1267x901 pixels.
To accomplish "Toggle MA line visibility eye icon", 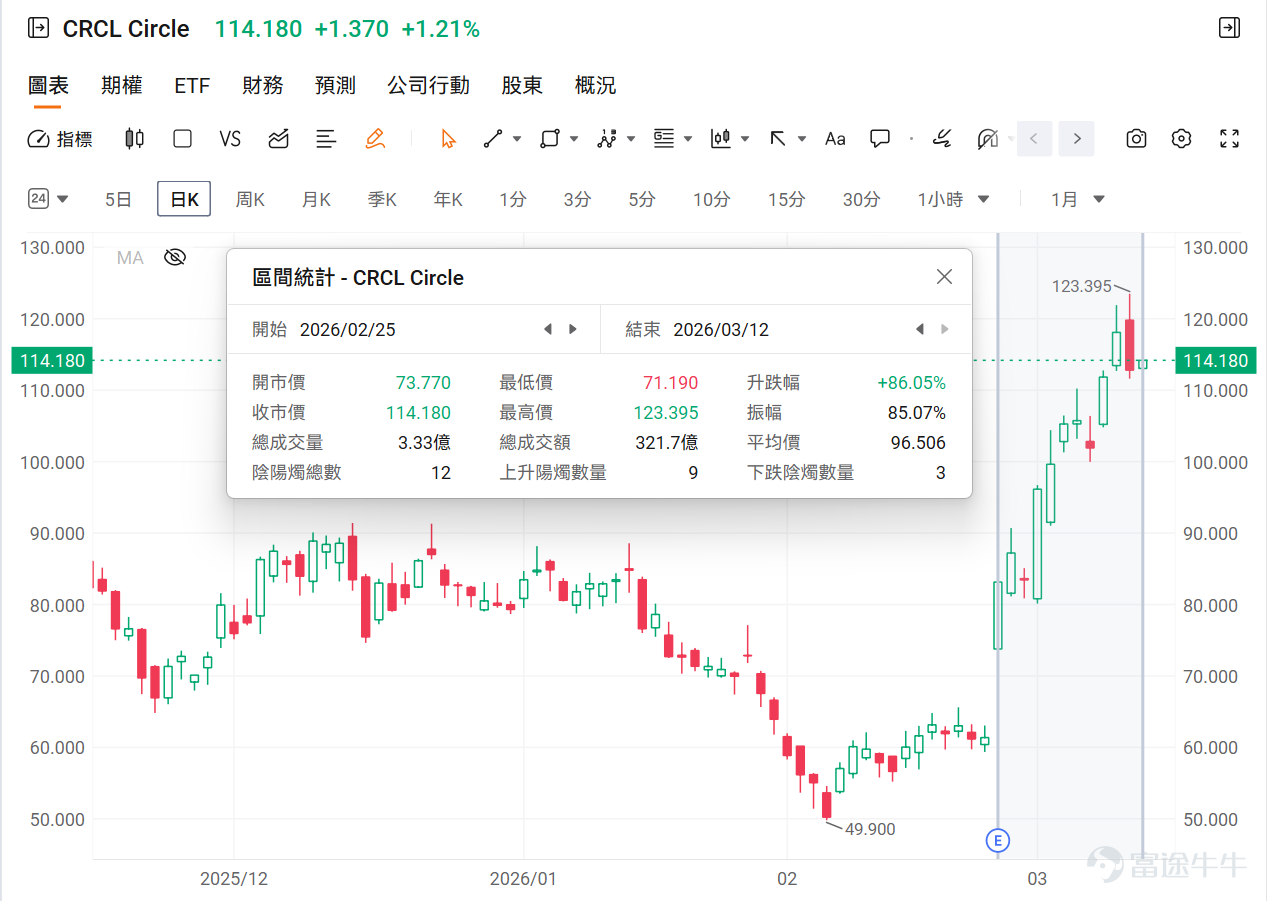I will coord(175,258).
